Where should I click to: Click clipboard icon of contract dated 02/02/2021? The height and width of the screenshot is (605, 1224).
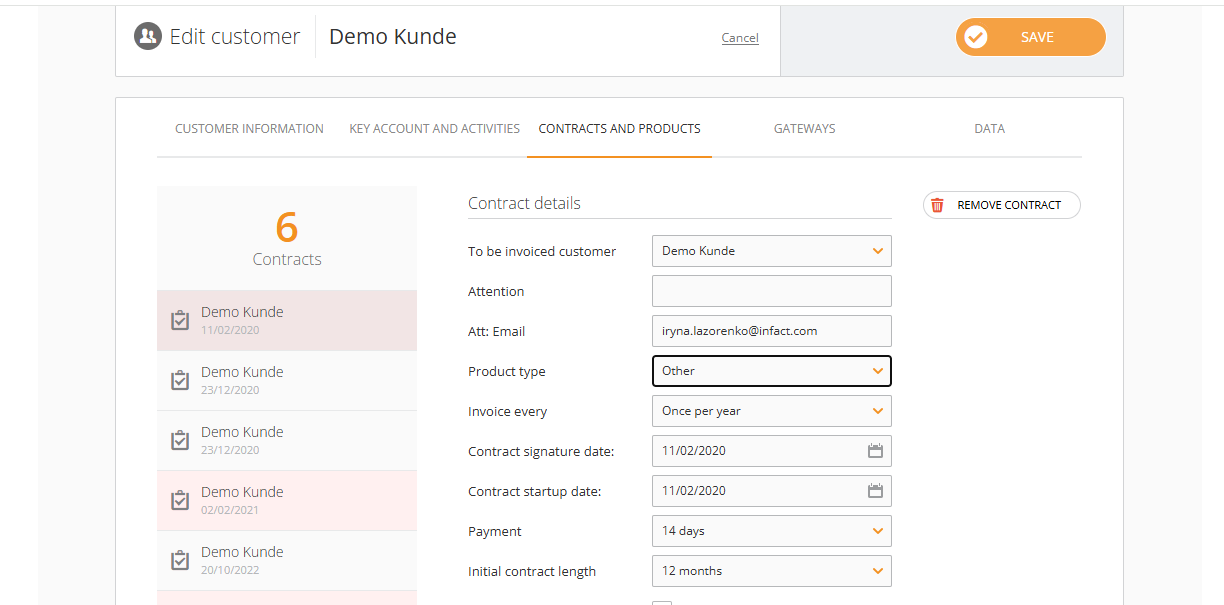click(x=180, y=500)
